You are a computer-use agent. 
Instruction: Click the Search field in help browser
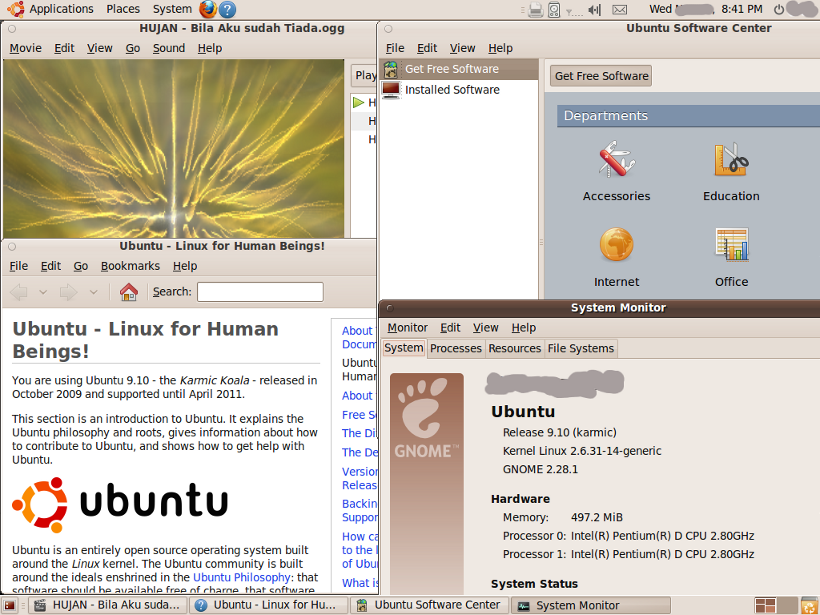tap(260, 292)
